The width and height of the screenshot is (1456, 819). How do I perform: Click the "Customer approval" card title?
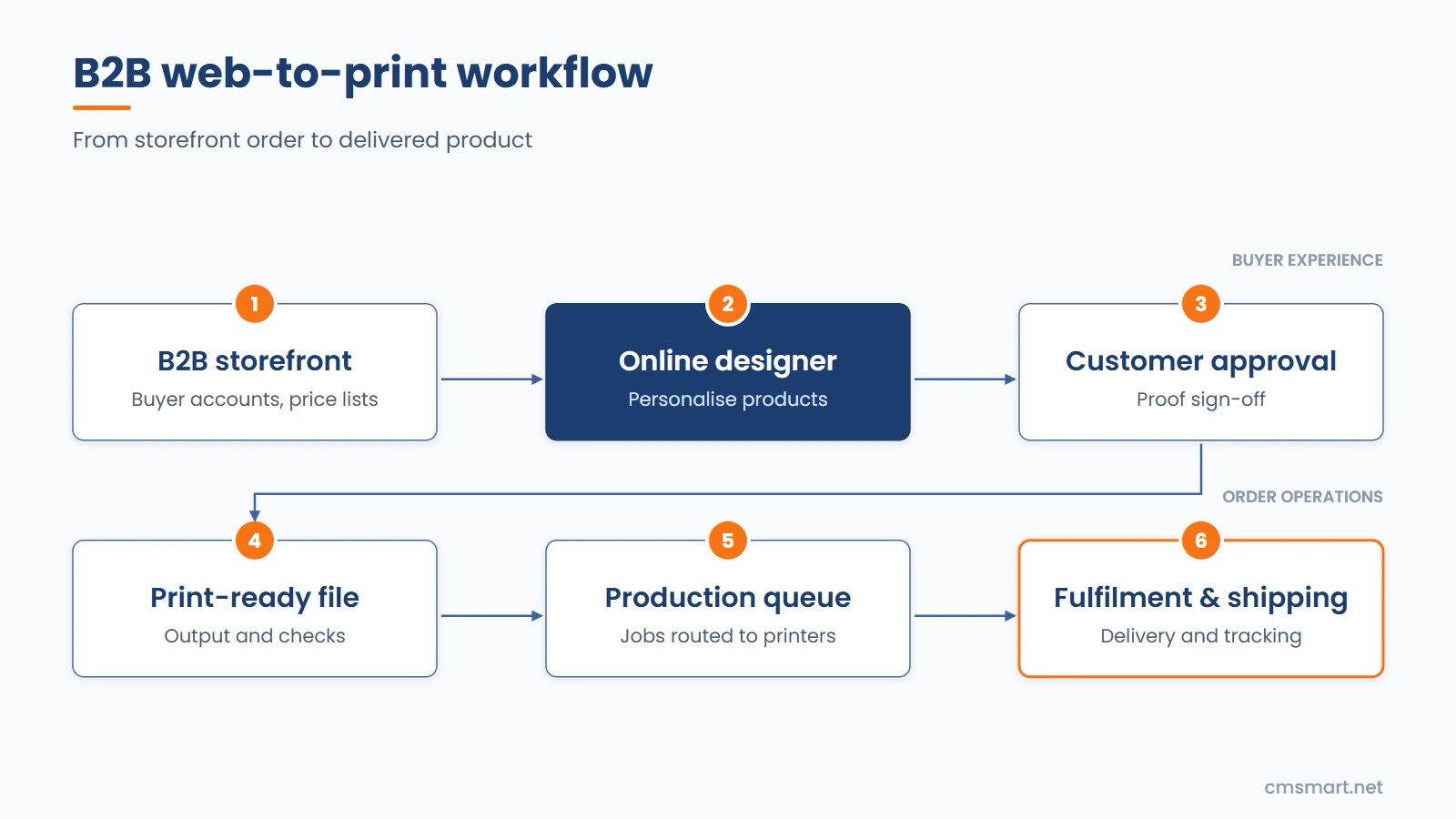1201,361
